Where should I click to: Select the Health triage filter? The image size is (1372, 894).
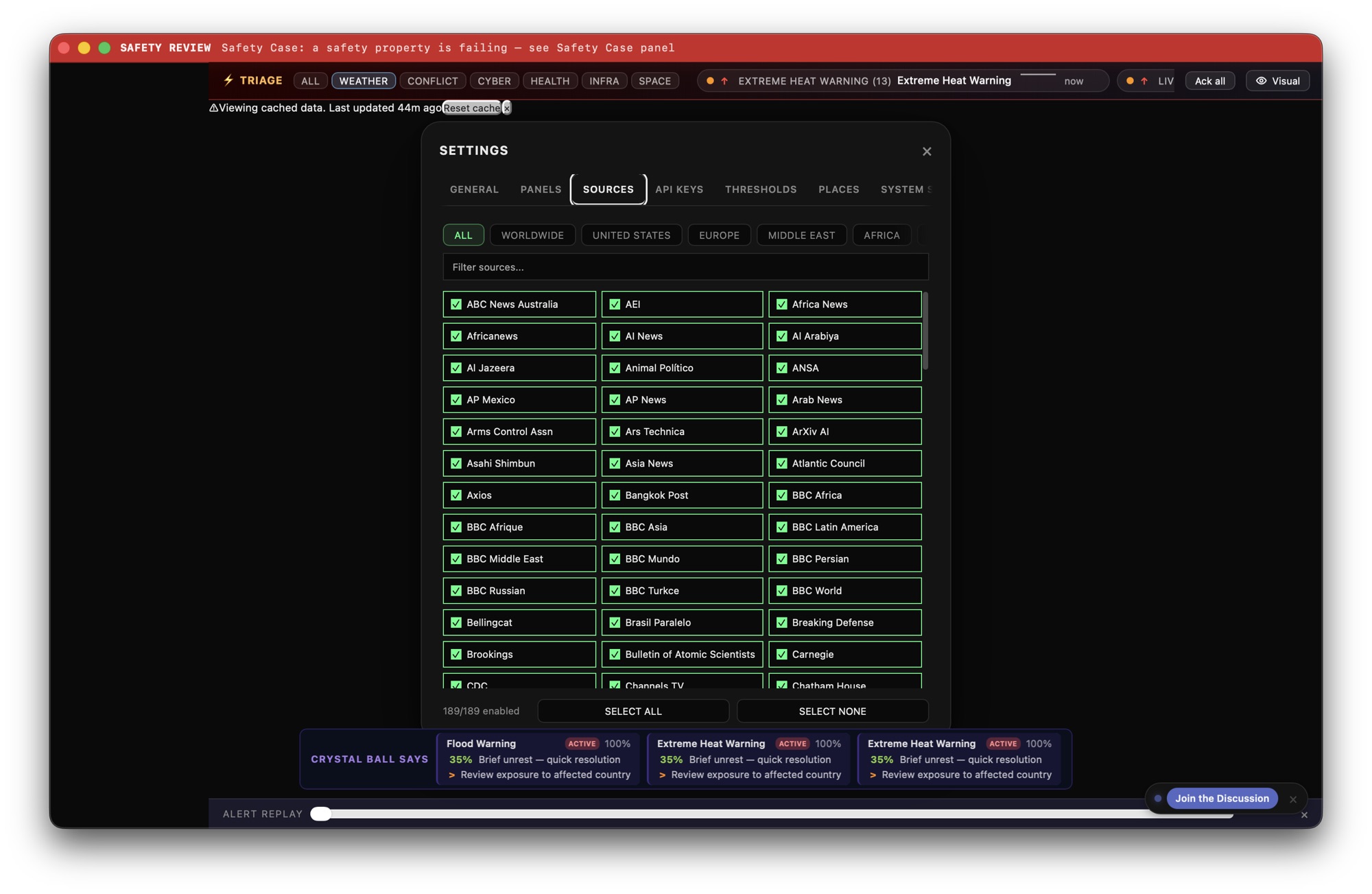click(x=549, y=81)
